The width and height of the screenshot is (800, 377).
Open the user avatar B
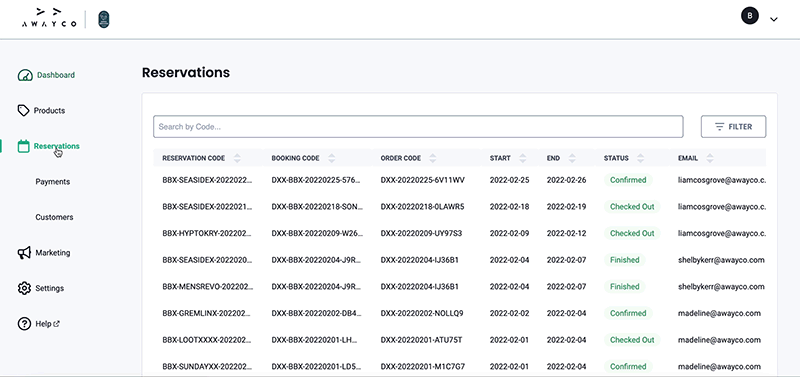tap(749, 16)
